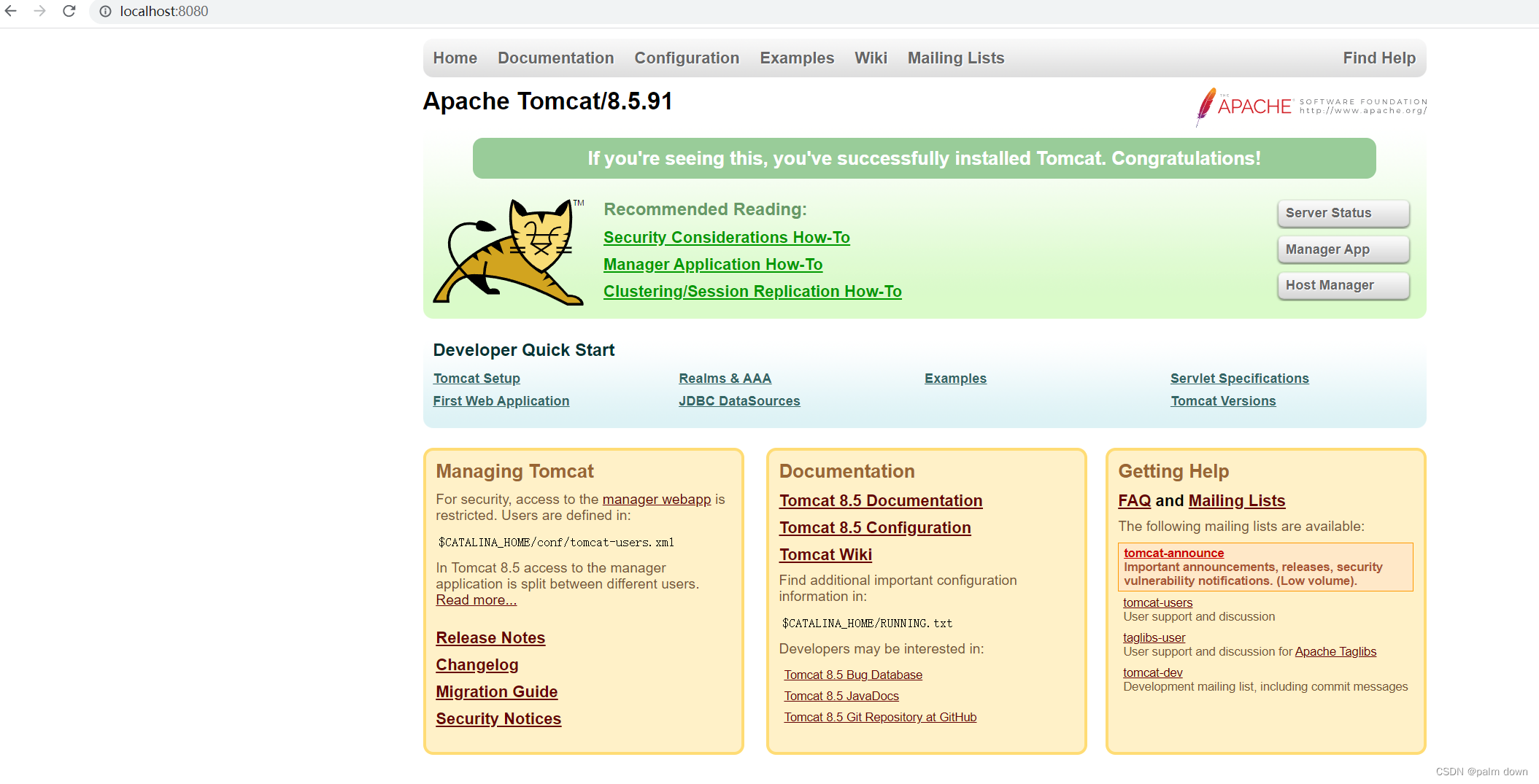The image size is (1539, 784).
Task: Open Mailing Lists link in Getting Help
Action: pyautogui.click(x=1237, y=501)
